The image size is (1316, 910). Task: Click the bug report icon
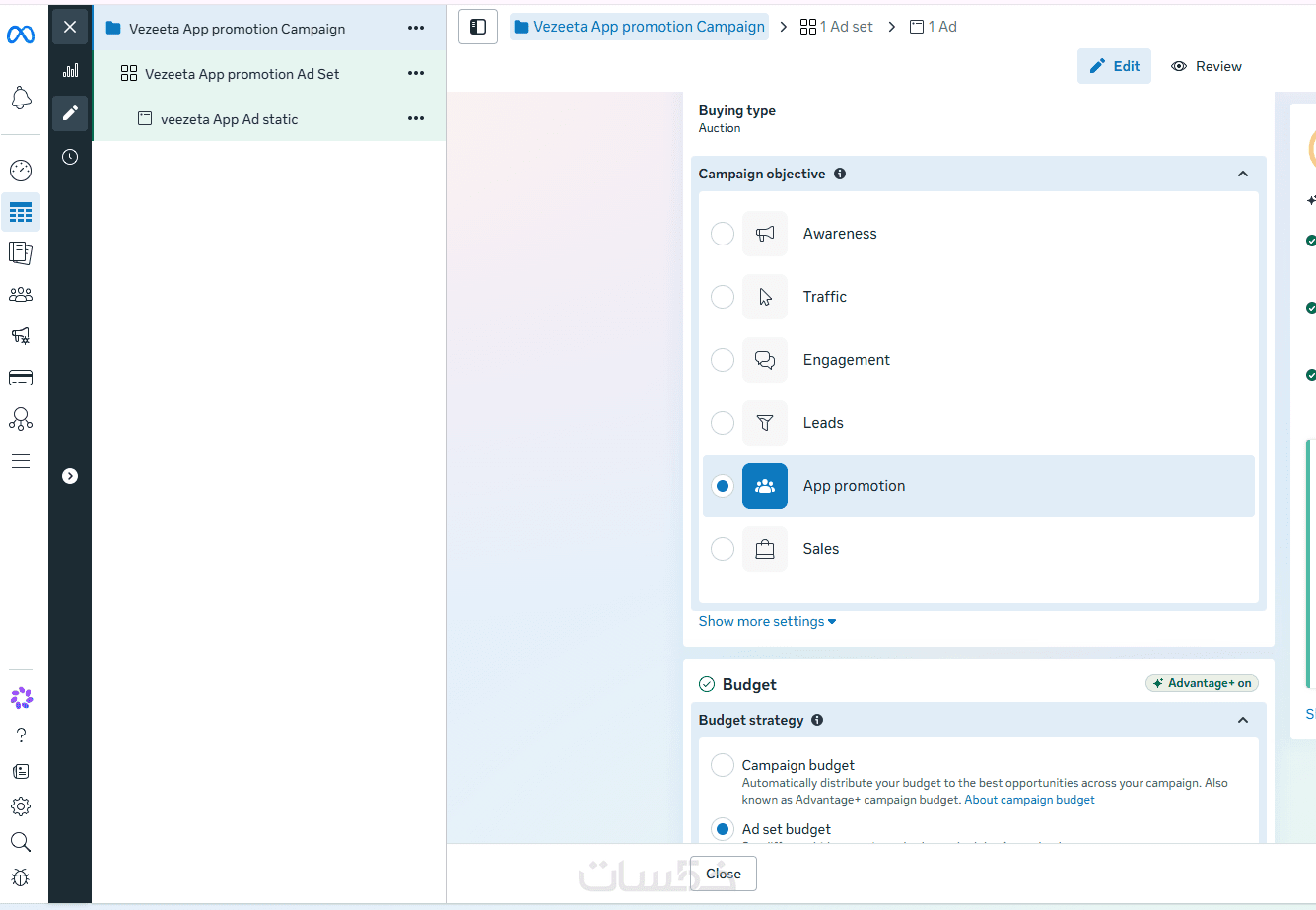click(x=21, y=877)
